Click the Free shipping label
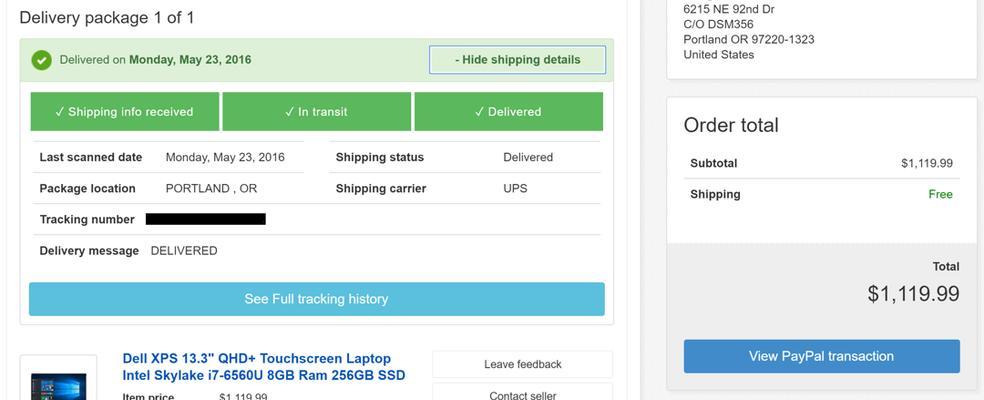Viewport: 984px width, 400px height. click(940, 194)
